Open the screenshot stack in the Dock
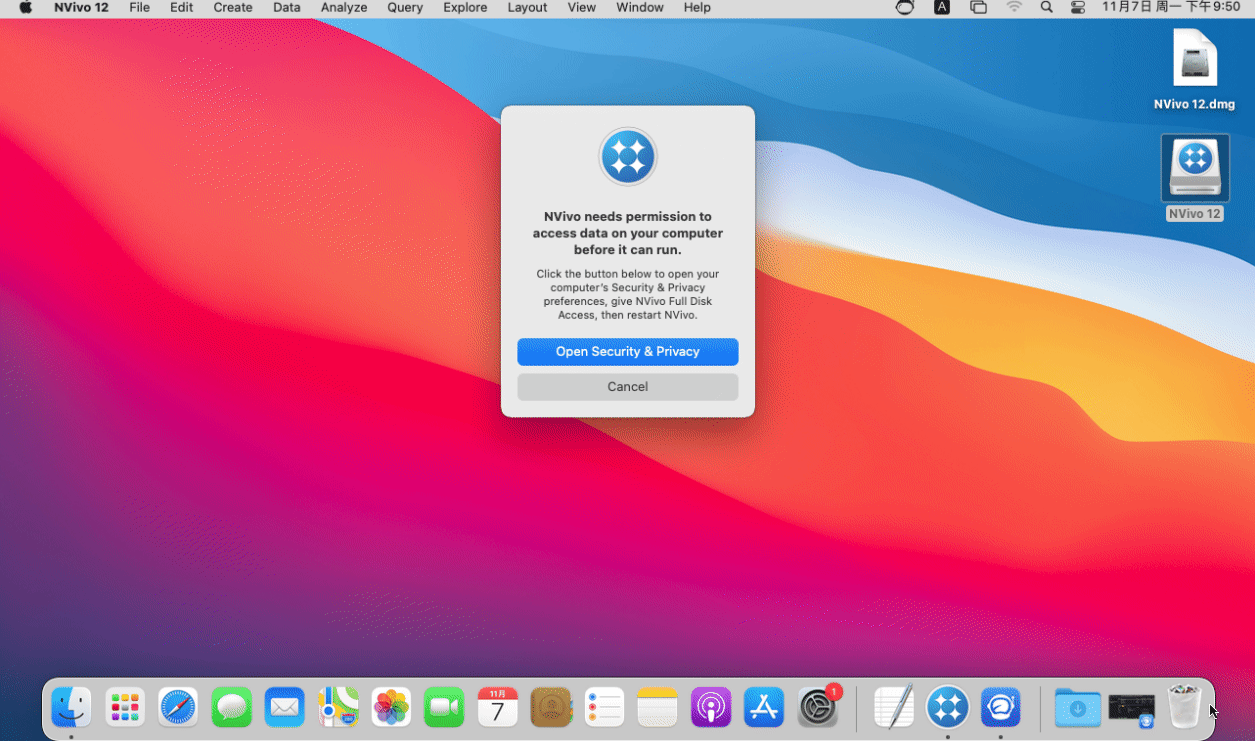This screenshot has width=1255, height=741. (1131, 708)
